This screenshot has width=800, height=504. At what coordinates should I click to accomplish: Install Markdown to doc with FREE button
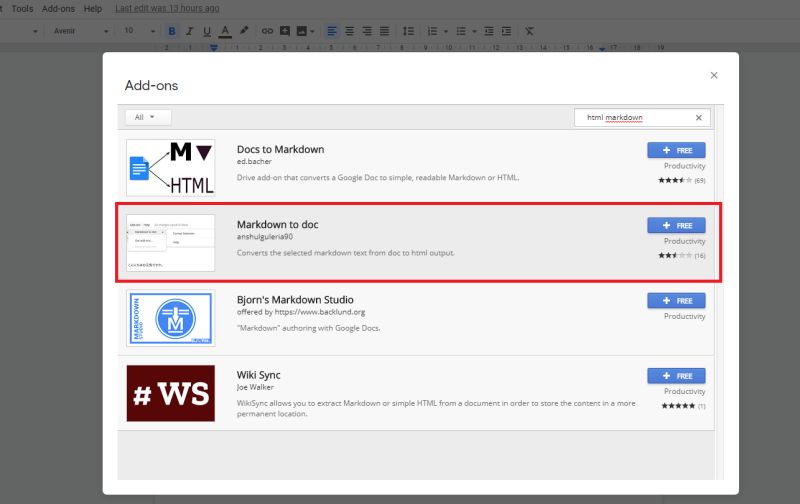[x=676, y=225]
